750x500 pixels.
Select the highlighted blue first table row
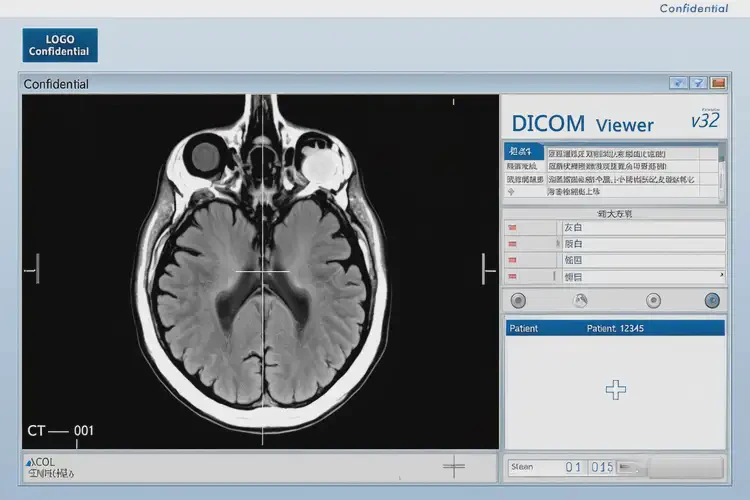(x=524, y=151)
